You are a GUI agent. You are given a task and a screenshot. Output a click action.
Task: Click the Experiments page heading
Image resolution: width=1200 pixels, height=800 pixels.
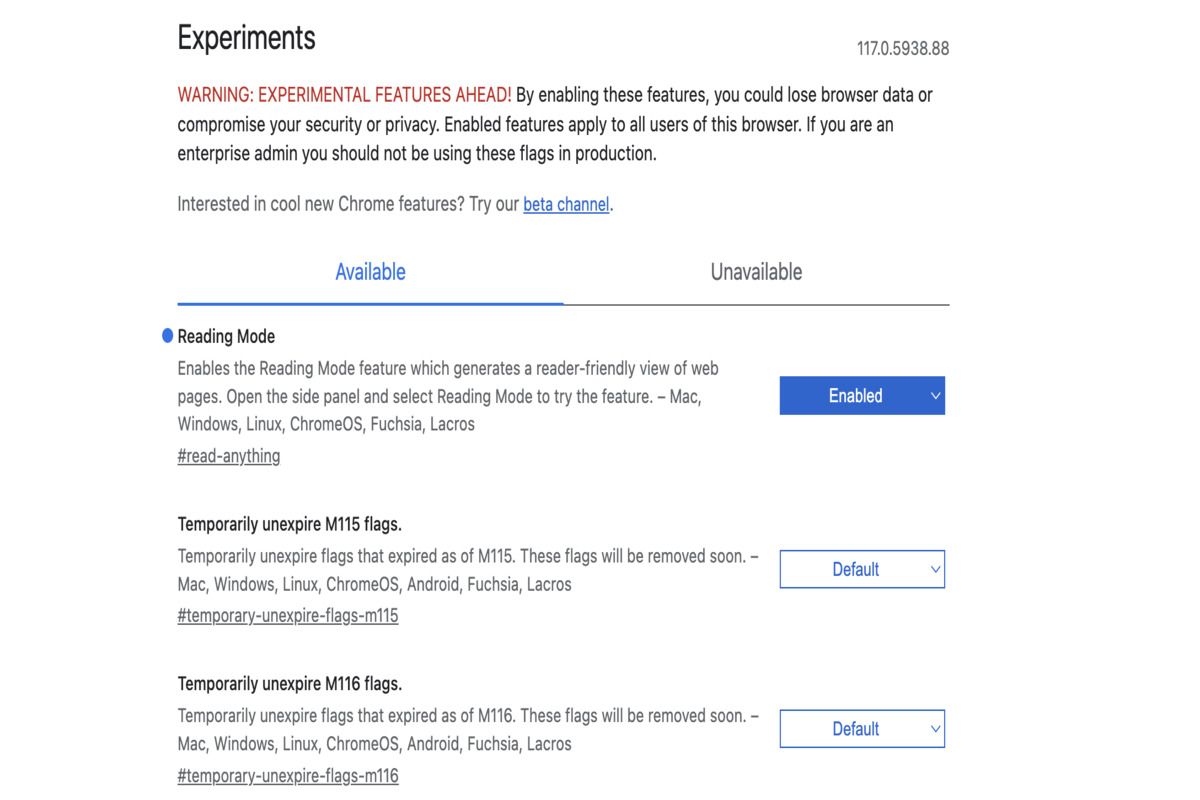tap(246, 39)
